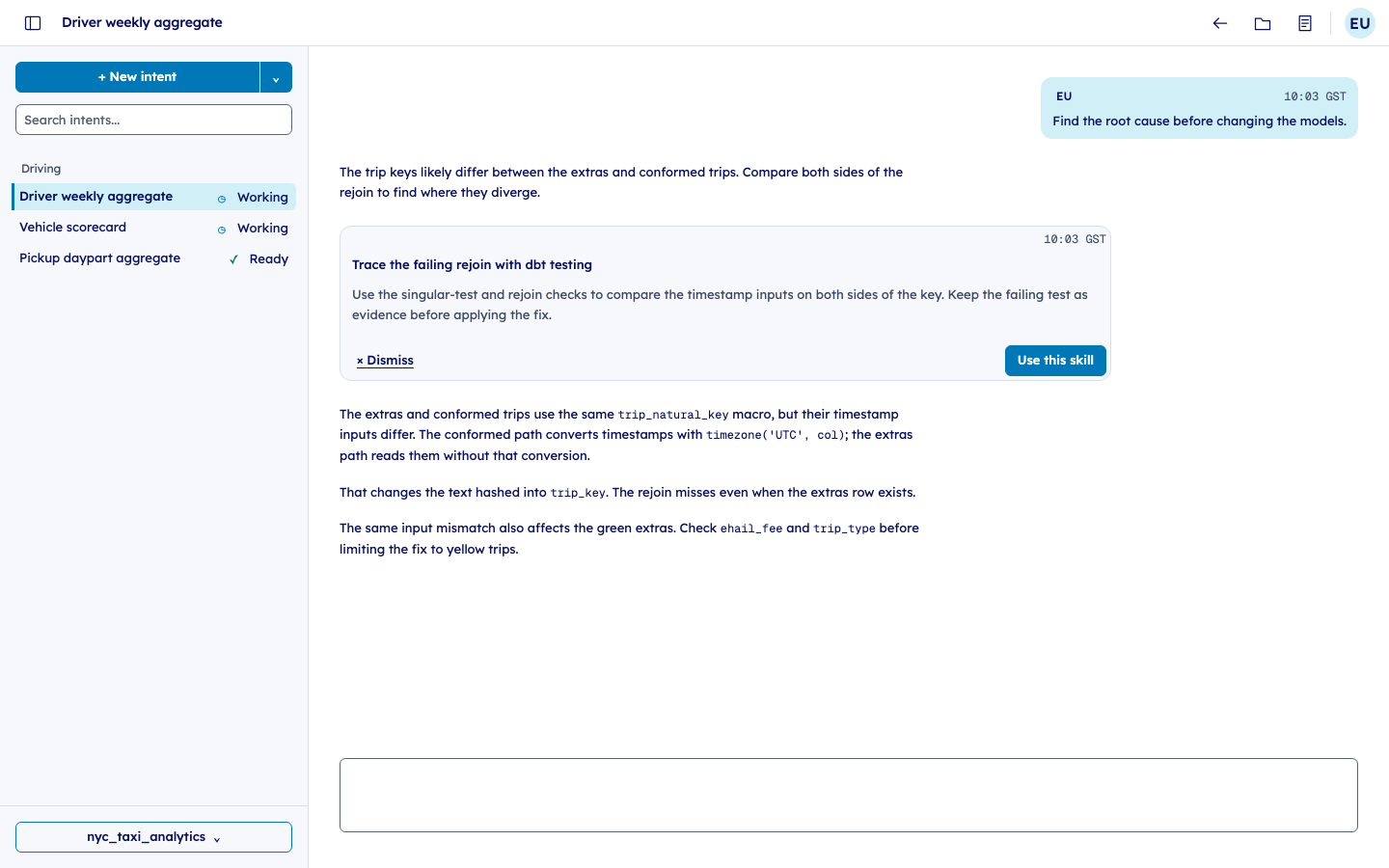
Task: Click the skill card description about singular-test checks
Action: click(x=720, y=305)
